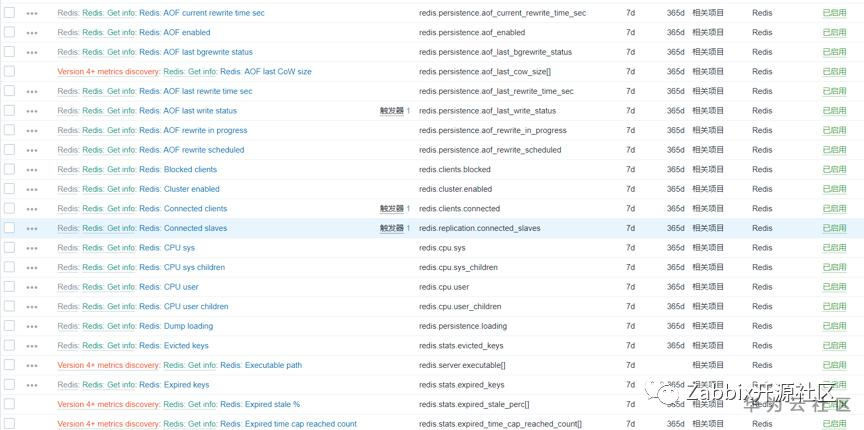This screenshot has height=430, width=864.
Task: Select key text redis.cpu.user_children
Action: pyautogui.click(x=460, y=307)
